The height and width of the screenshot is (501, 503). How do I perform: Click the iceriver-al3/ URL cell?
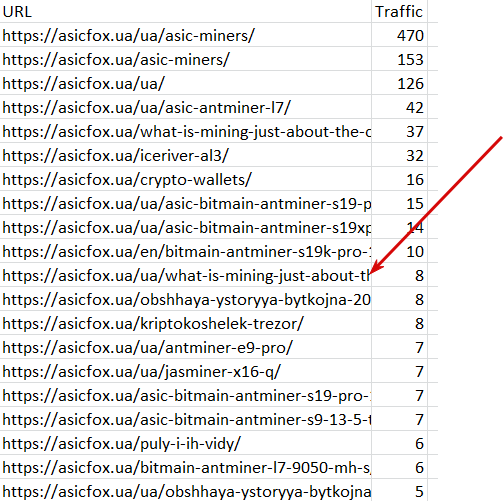[186, 155]
